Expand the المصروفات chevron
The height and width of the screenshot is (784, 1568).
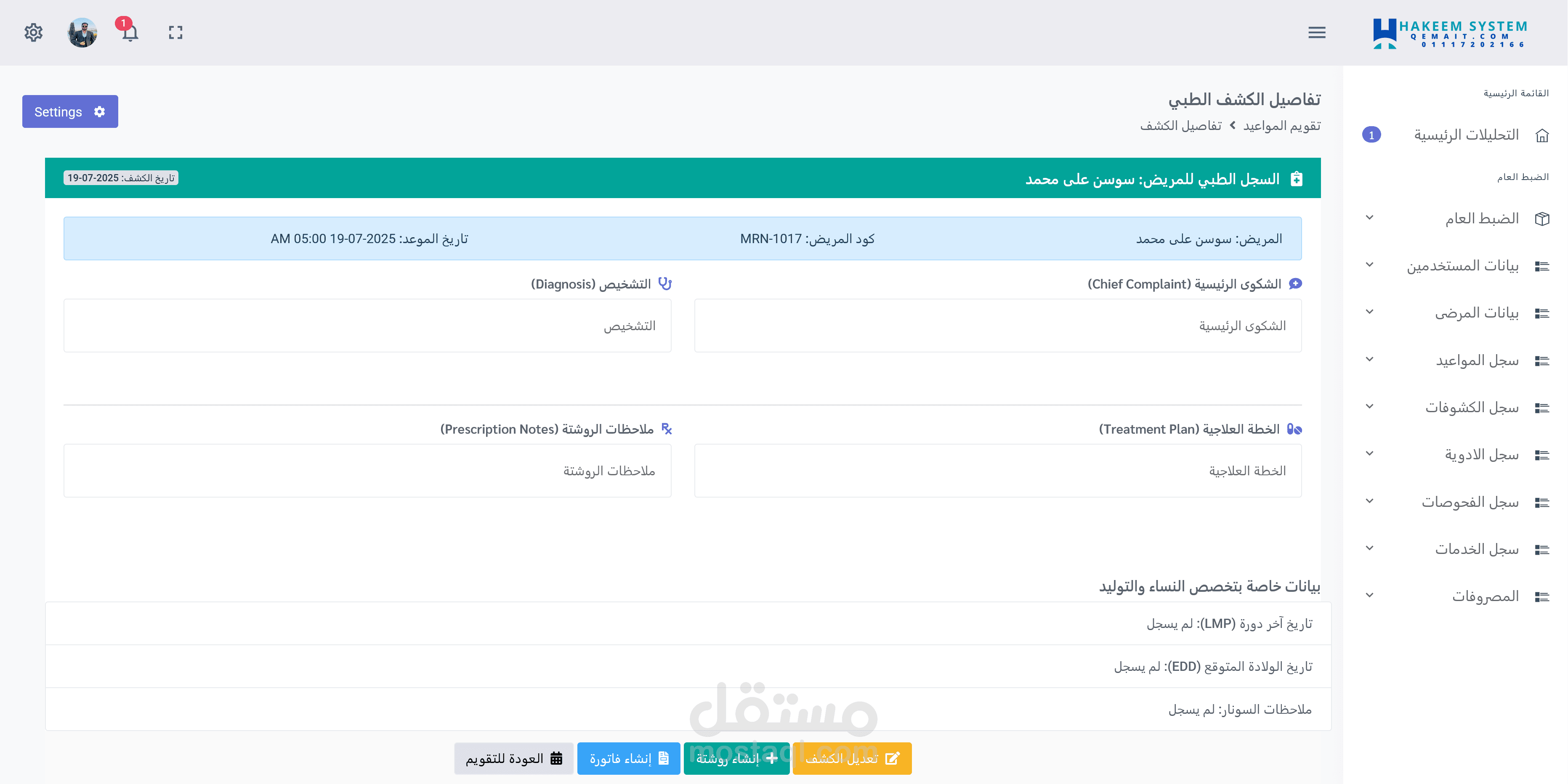click(1369, 596)
